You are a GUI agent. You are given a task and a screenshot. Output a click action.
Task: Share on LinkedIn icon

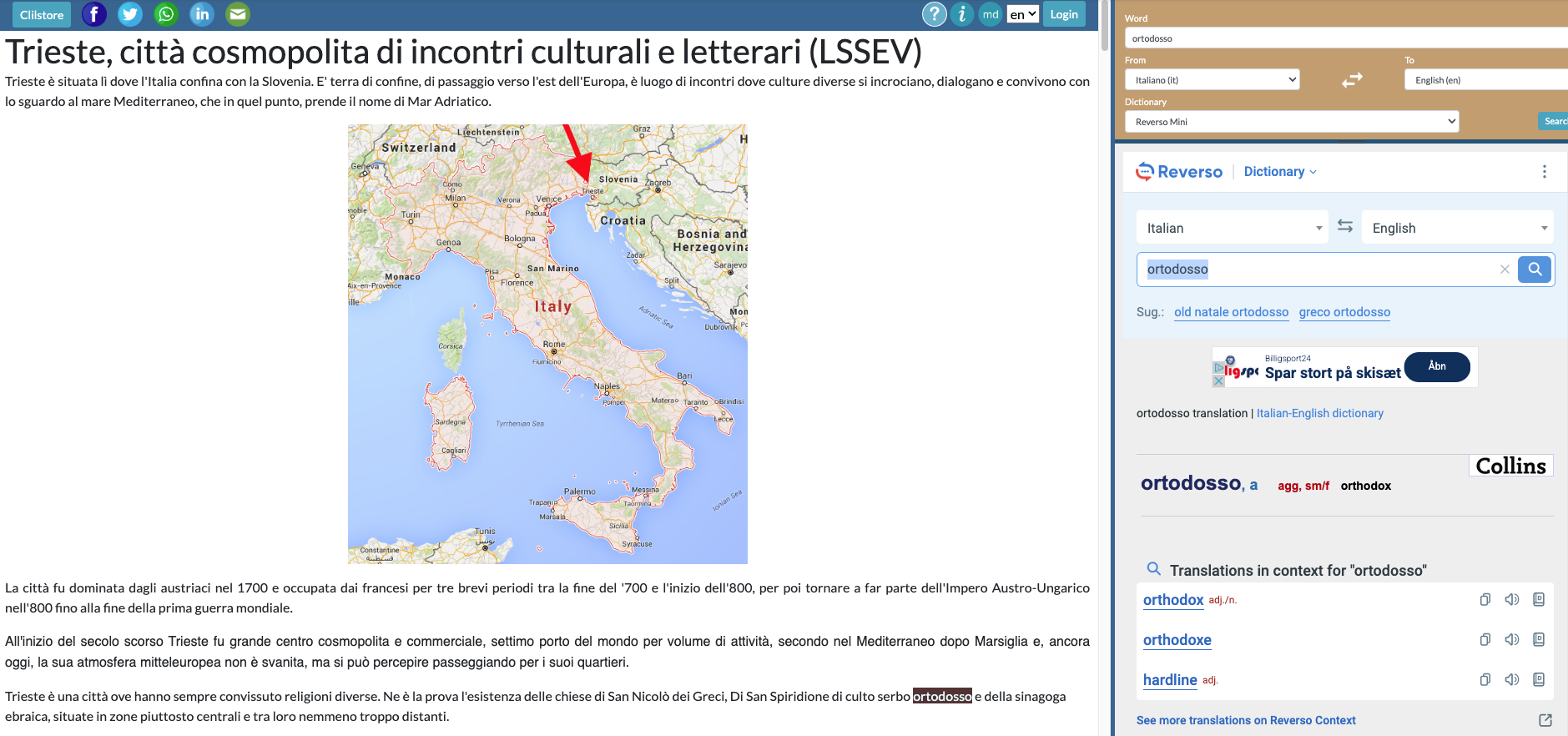coord(202,14)
